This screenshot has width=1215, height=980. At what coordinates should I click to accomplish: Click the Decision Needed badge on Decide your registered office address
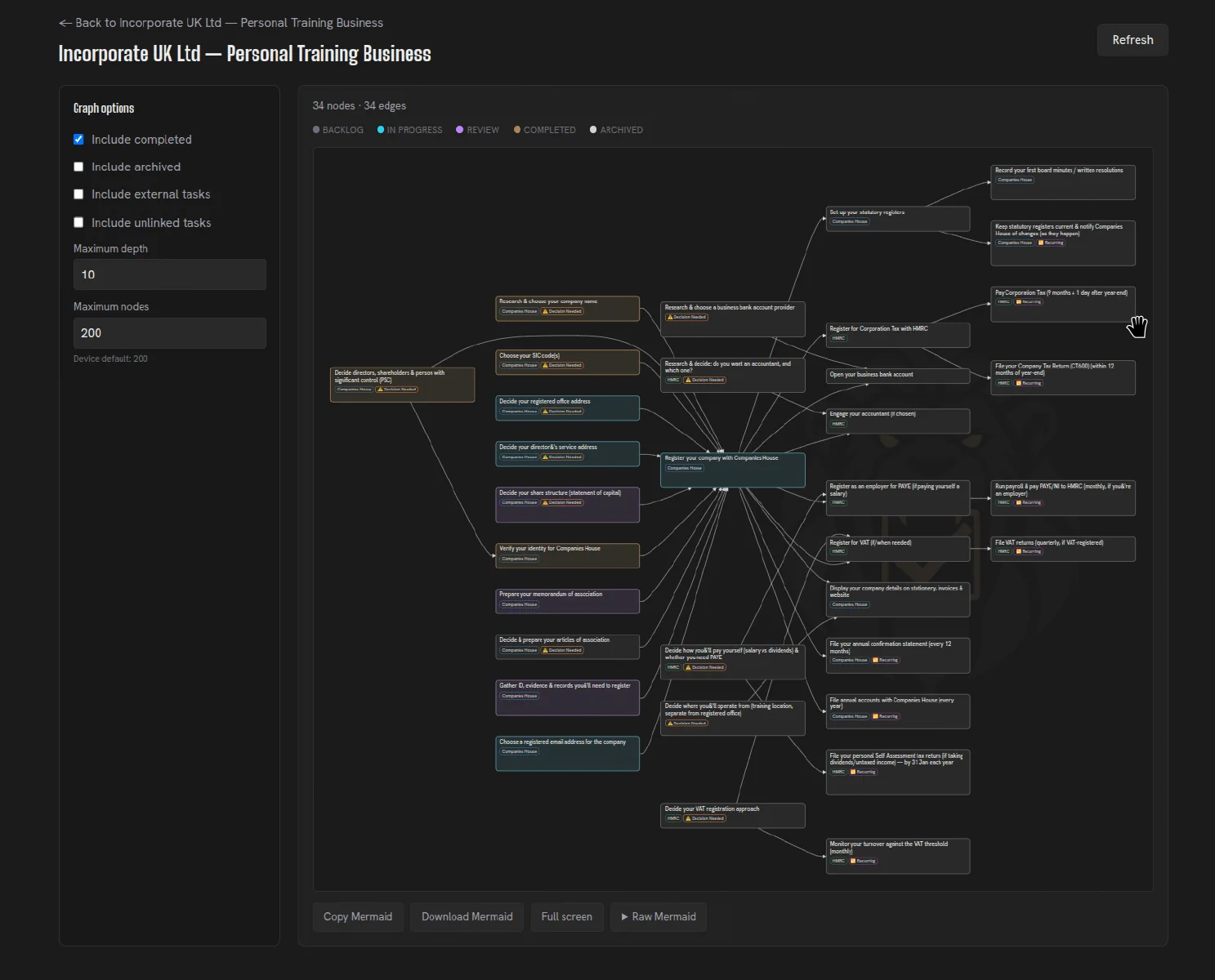[x=562, y=411]
